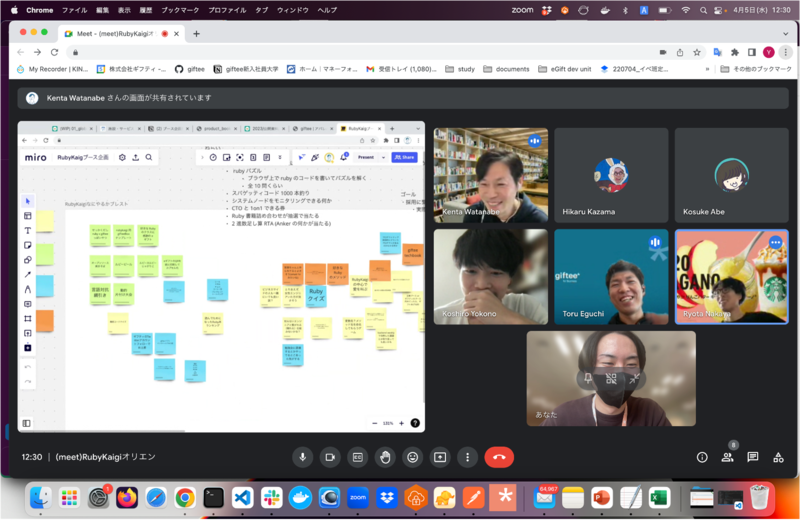Open eGift dev unit bookmarks folder
The image size is (800, 520).
tap(565, 69)
